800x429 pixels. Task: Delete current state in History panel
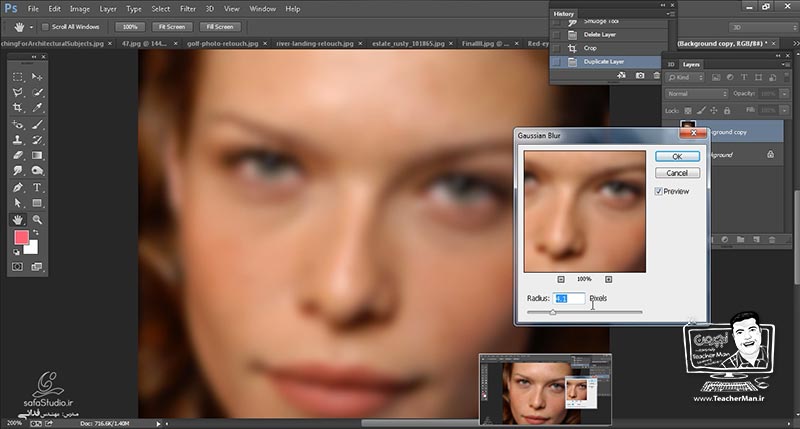pos(657,75)
